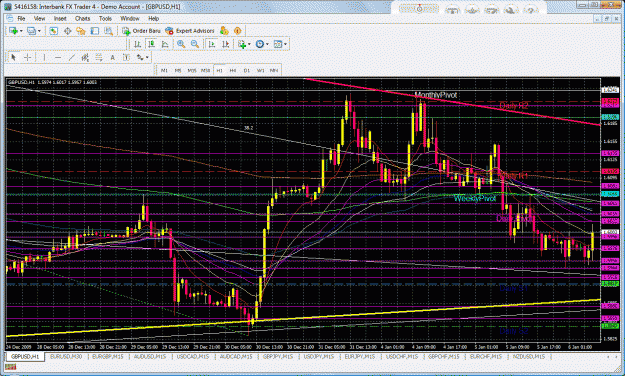The image size is (625, 376).
Task: Click the Periods clock icon
Action: (260, 44)
